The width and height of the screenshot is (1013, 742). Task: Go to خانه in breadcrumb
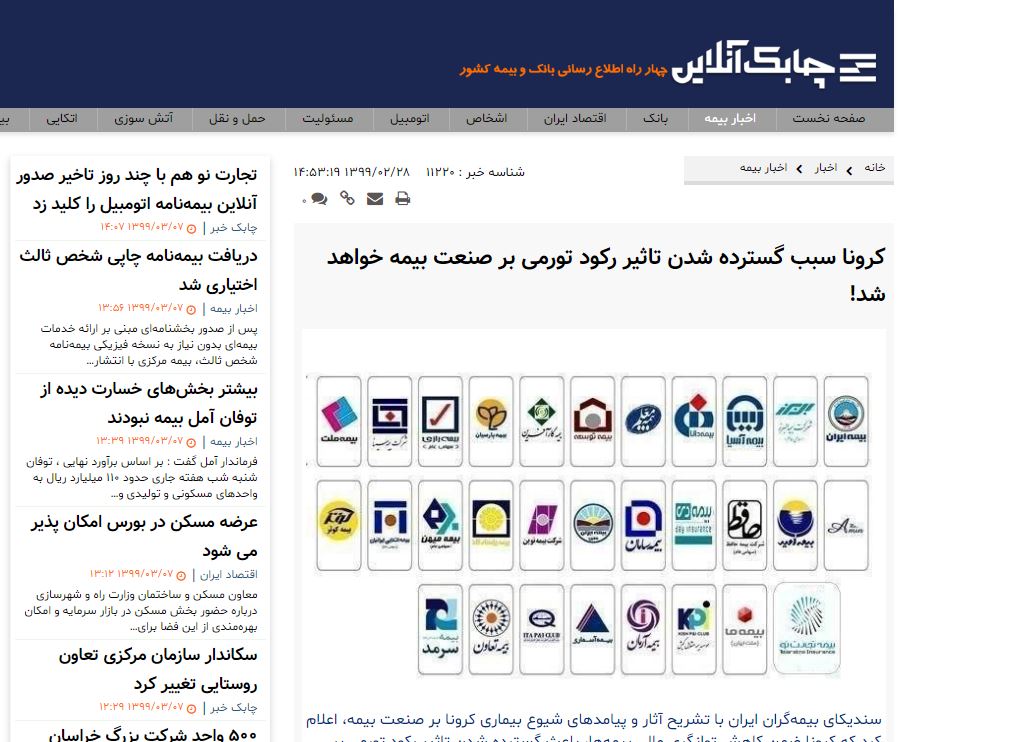875,168
